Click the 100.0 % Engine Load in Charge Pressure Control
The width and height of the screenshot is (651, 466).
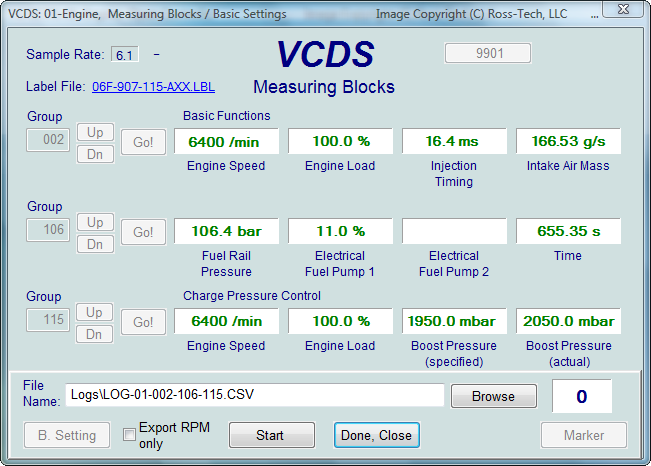[340, 321]
